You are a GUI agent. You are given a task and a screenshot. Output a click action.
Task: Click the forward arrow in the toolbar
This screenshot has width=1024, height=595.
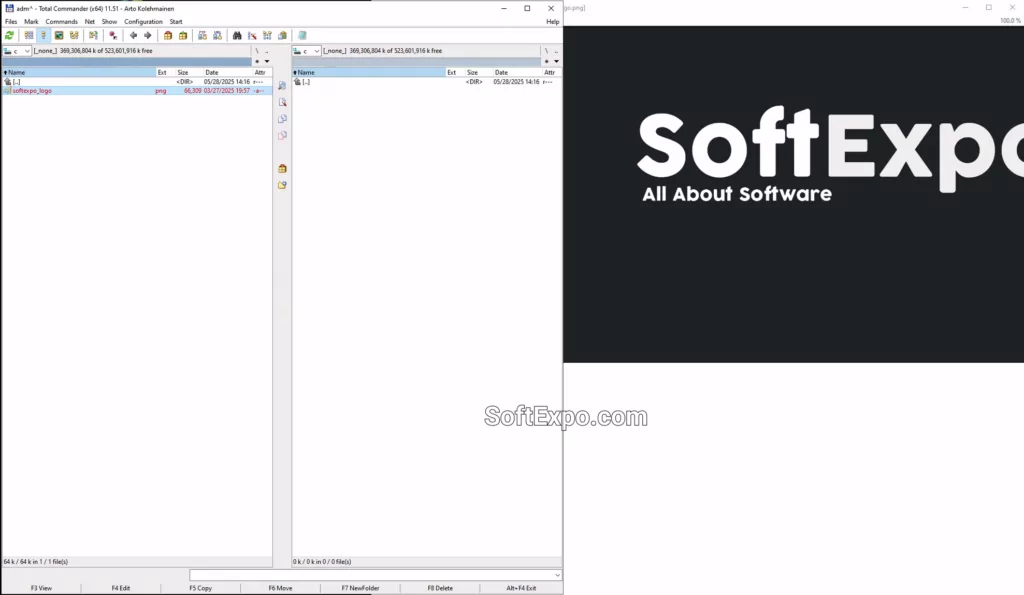[148, 36]
